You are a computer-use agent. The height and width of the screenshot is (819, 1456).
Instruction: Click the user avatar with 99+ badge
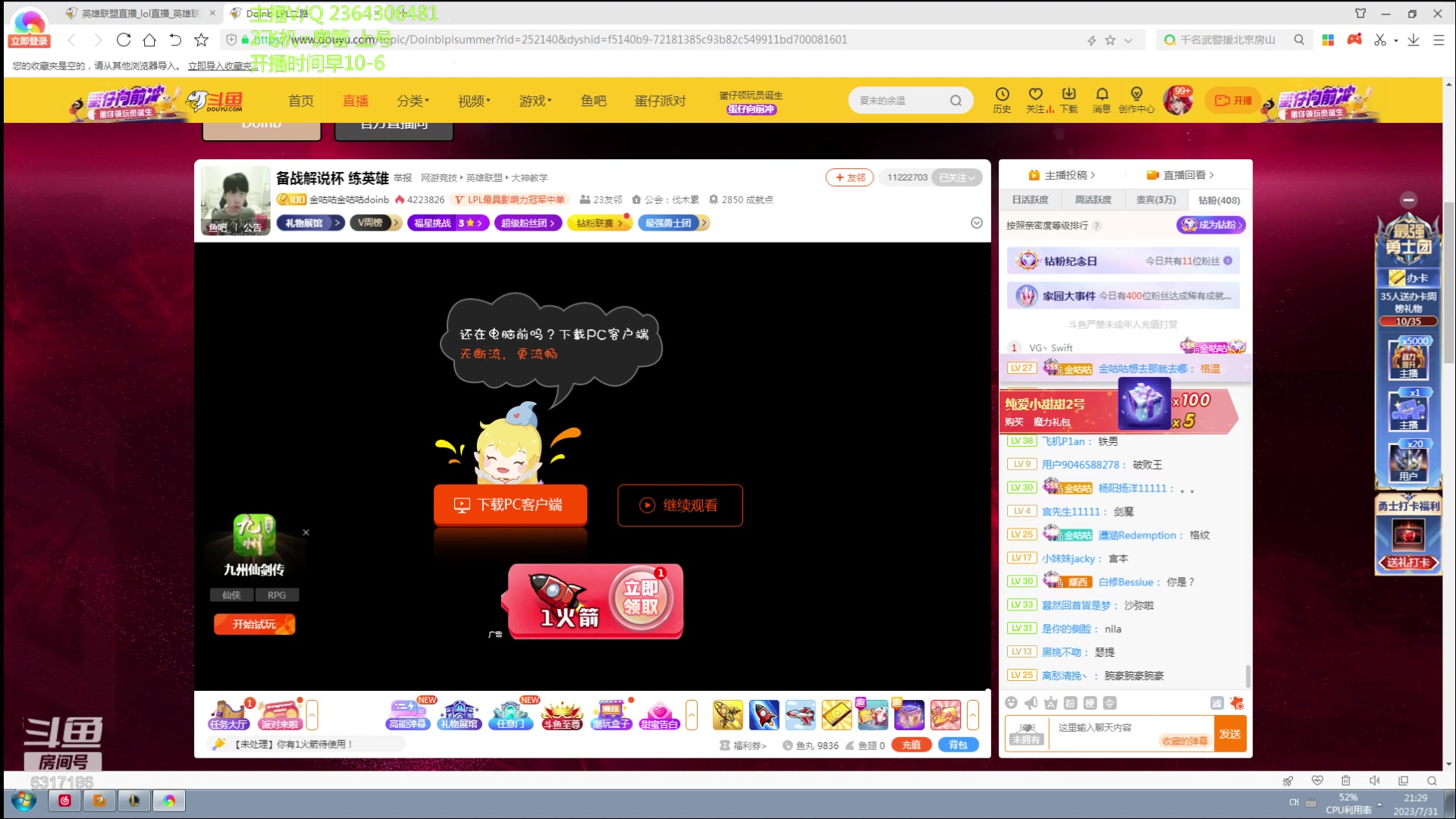click(1178, 100)
